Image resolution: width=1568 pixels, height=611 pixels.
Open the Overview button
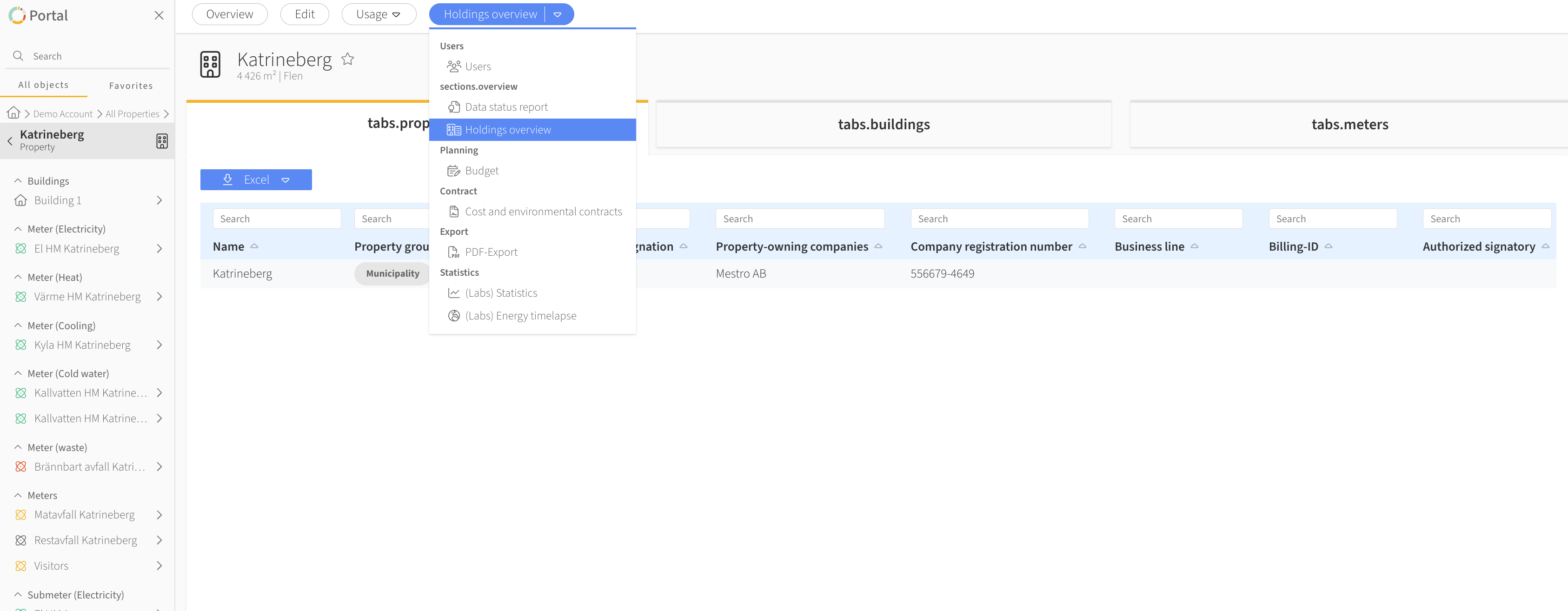(229, 14)
